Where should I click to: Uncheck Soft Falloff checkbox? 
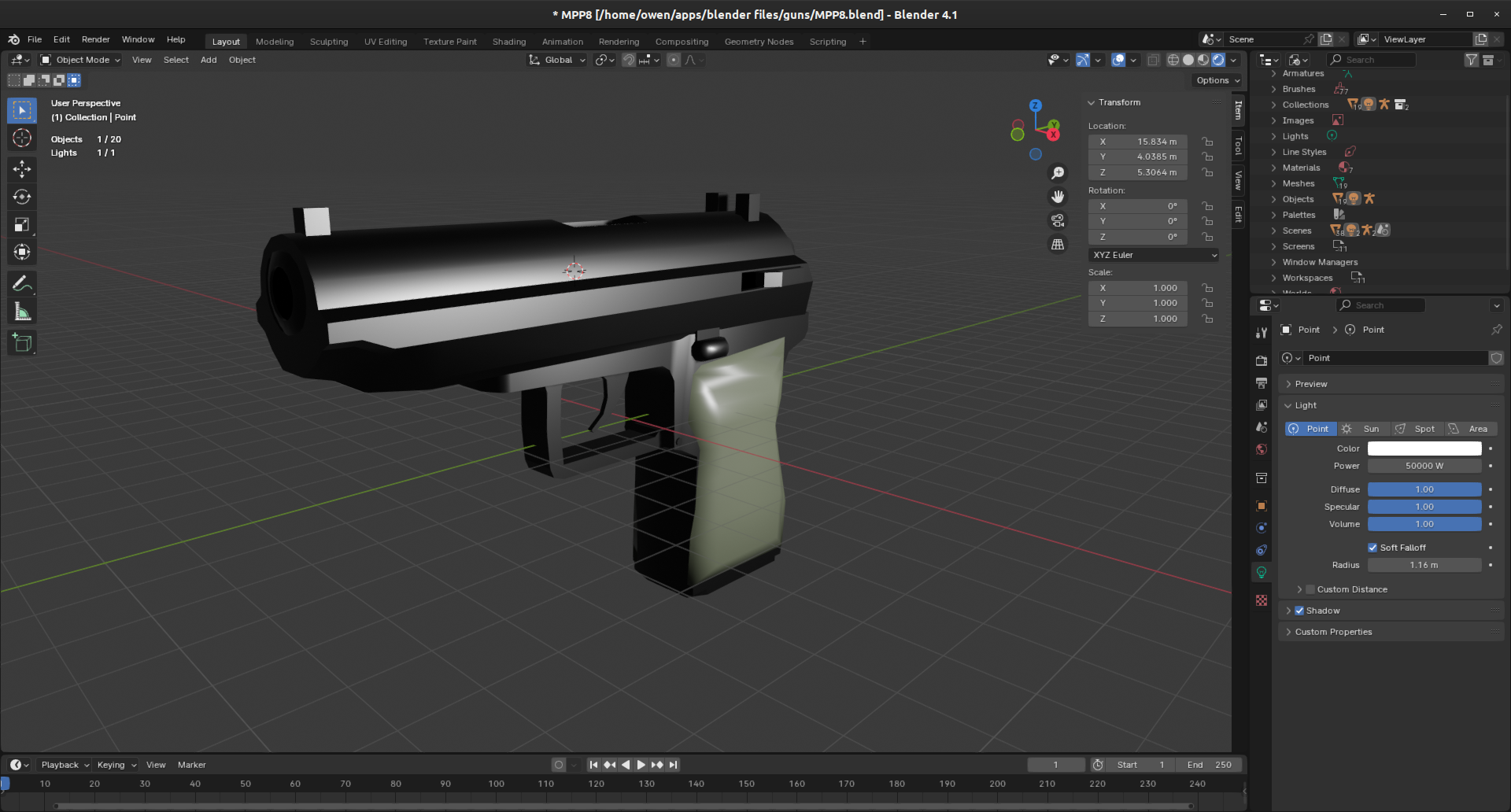1372,548
